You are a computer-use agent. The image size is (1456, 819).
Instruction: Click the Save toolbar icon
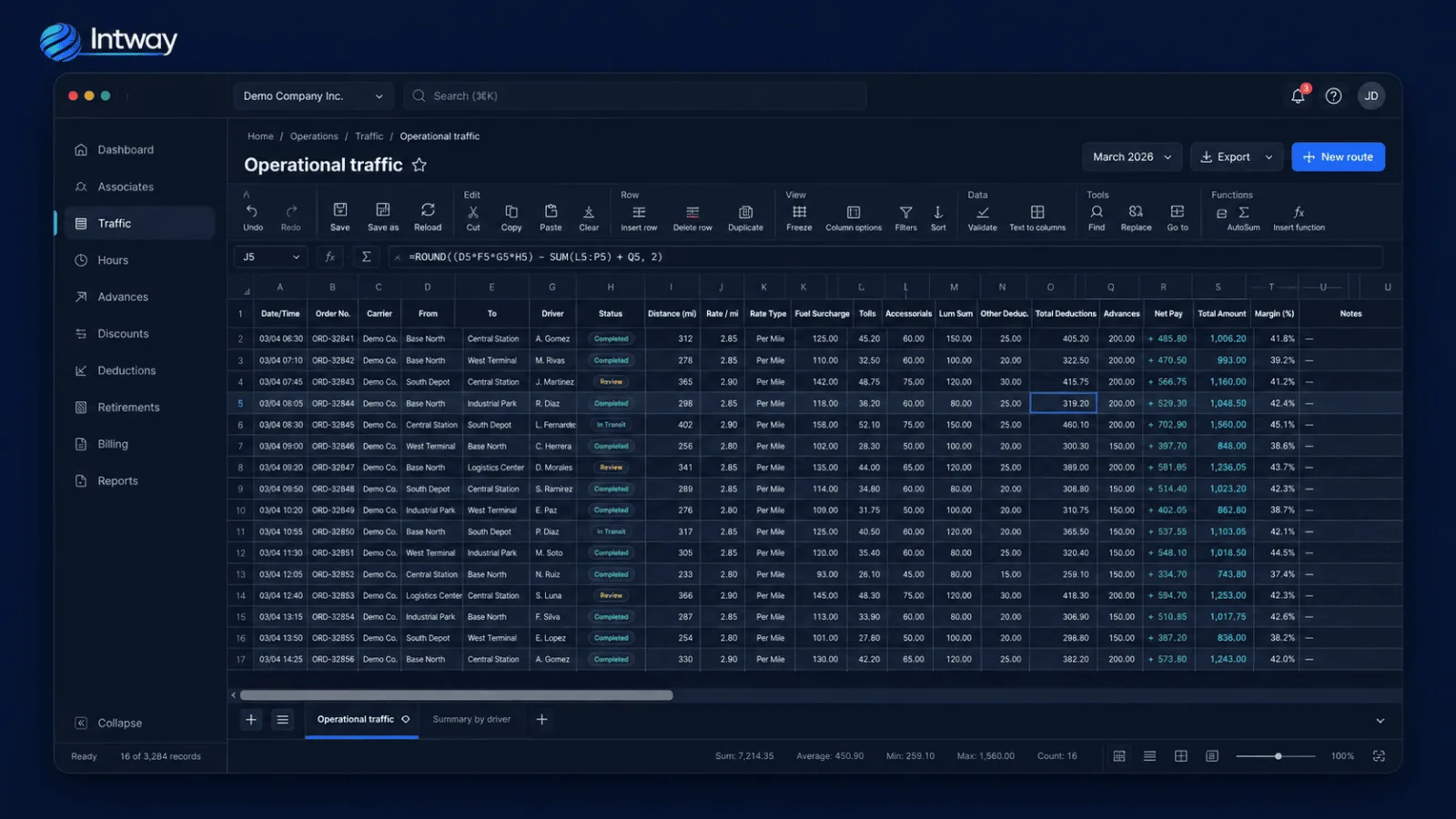339,210
